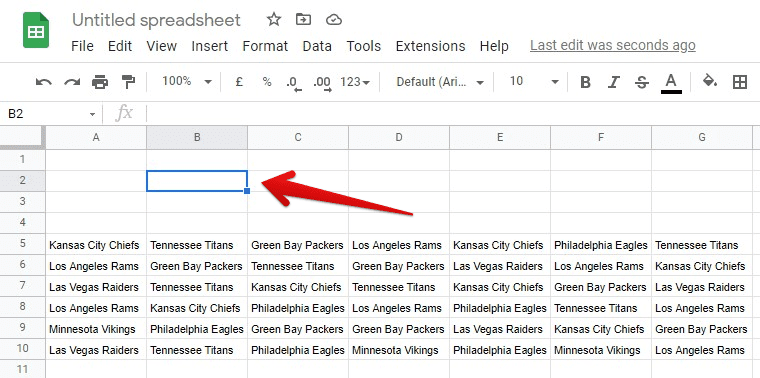This screenshot has height=378, width=760.
Task: Click cell E6 Las Vegas Raiders
Action: [500, 266]
